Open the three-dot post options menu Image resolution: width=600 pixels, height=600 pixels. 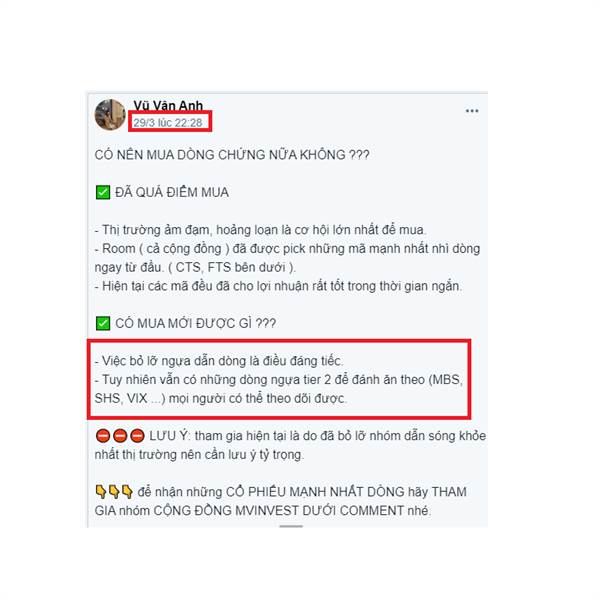(x=471, y=111)
